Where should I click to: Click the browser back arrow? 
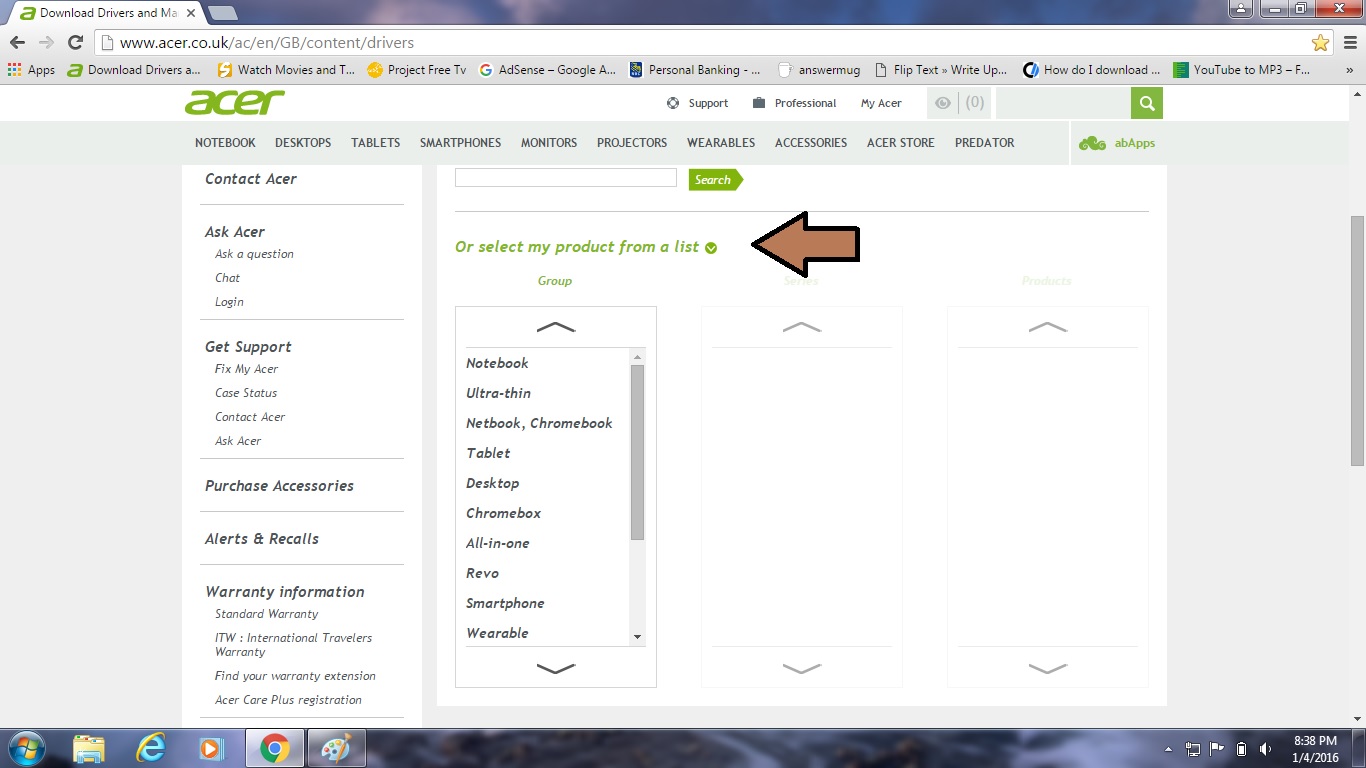(x=17, y=42)
